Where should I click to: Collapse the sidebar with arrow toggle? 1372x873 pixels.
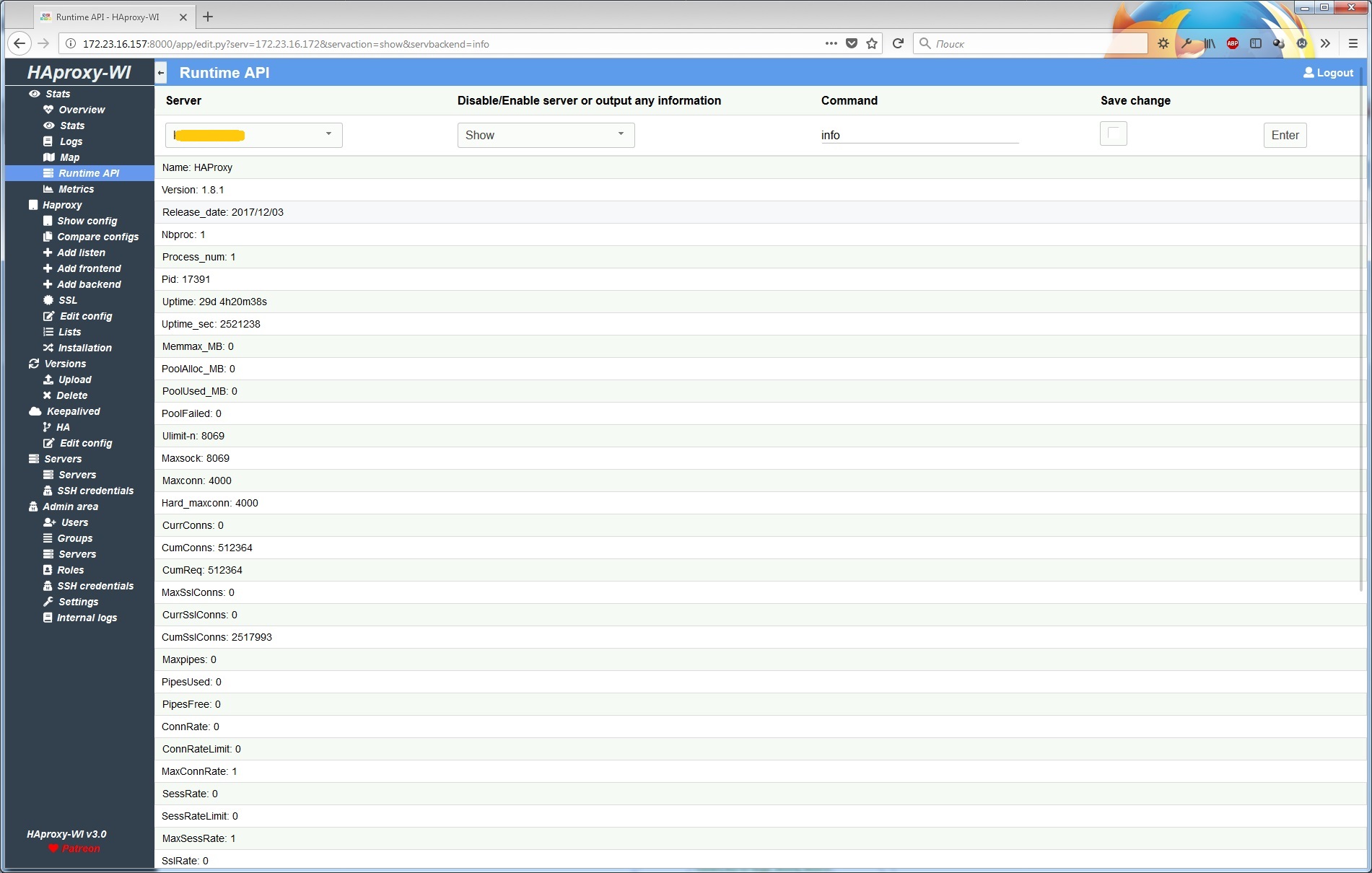[161, 73]
